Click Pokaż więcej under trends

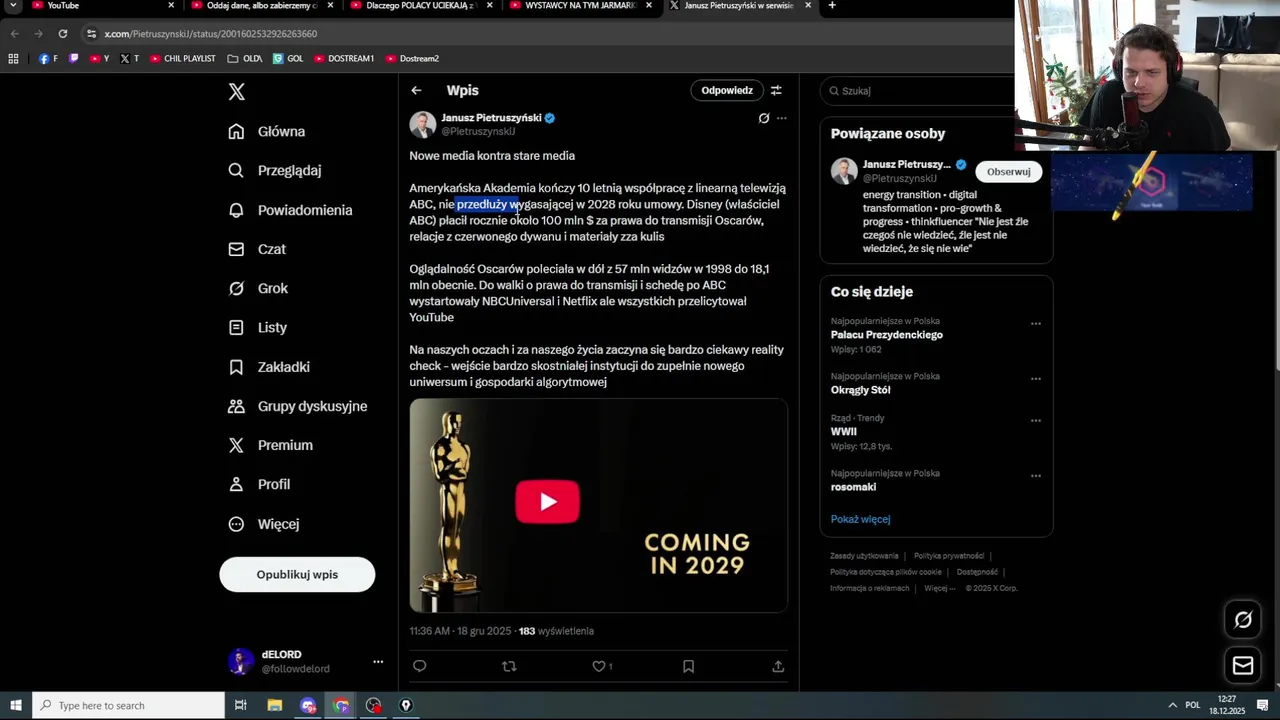[860, 519]
